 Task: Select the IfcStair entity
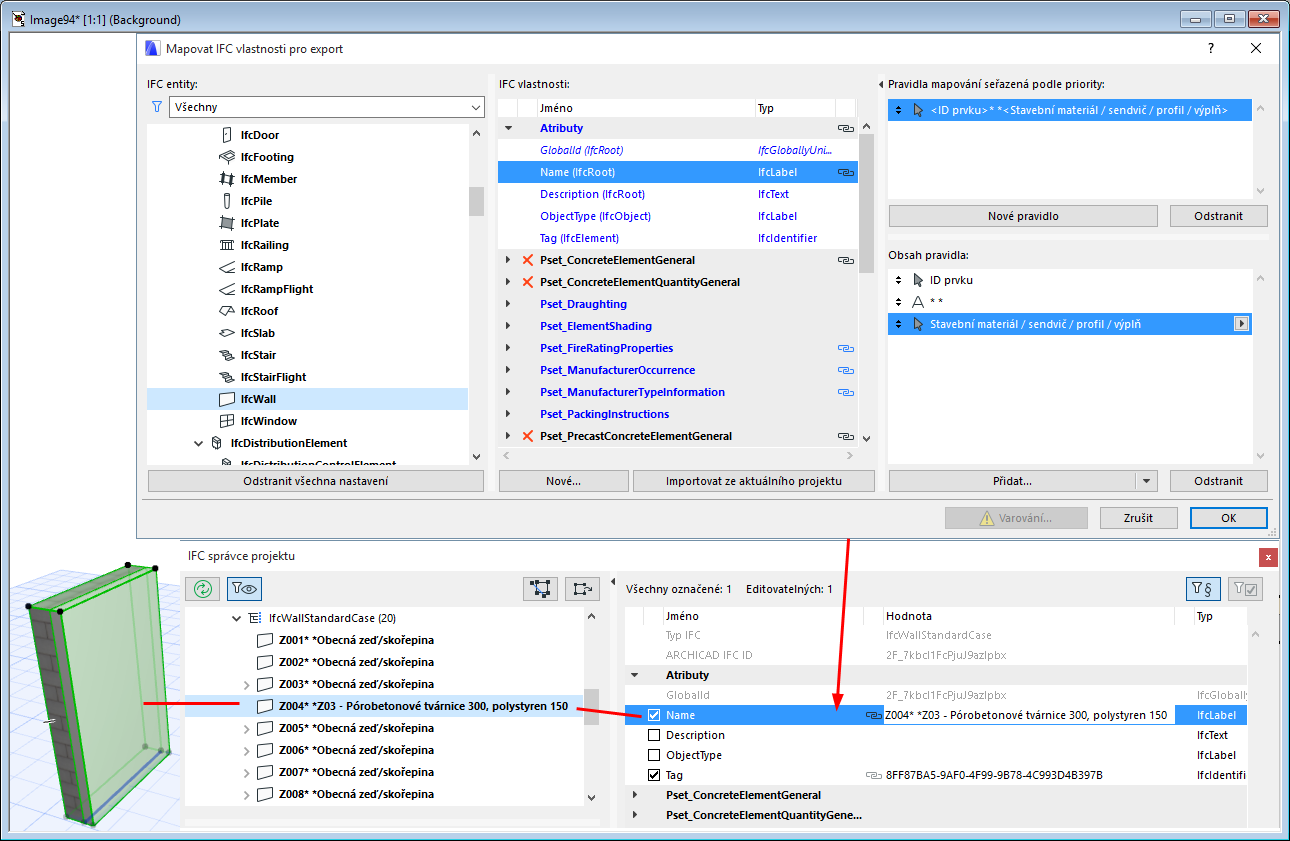(x=307, y=355)
